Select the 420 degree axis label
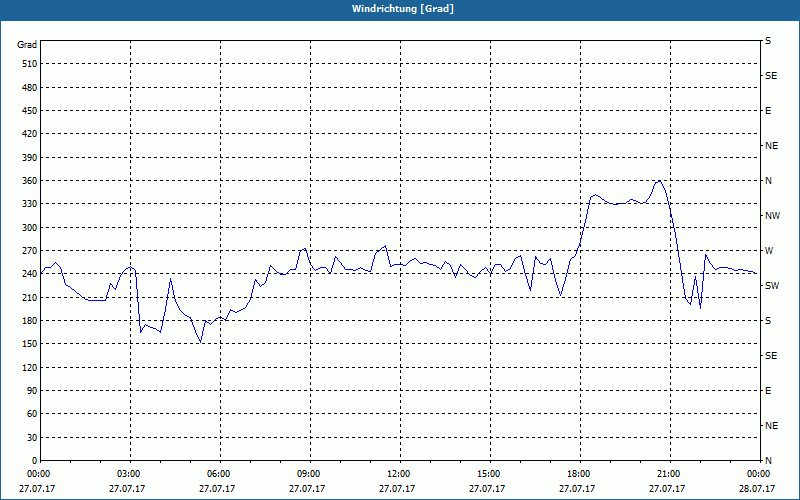Image resolution: width=800 pixels, height=500 pixels. tap(29, 134)
